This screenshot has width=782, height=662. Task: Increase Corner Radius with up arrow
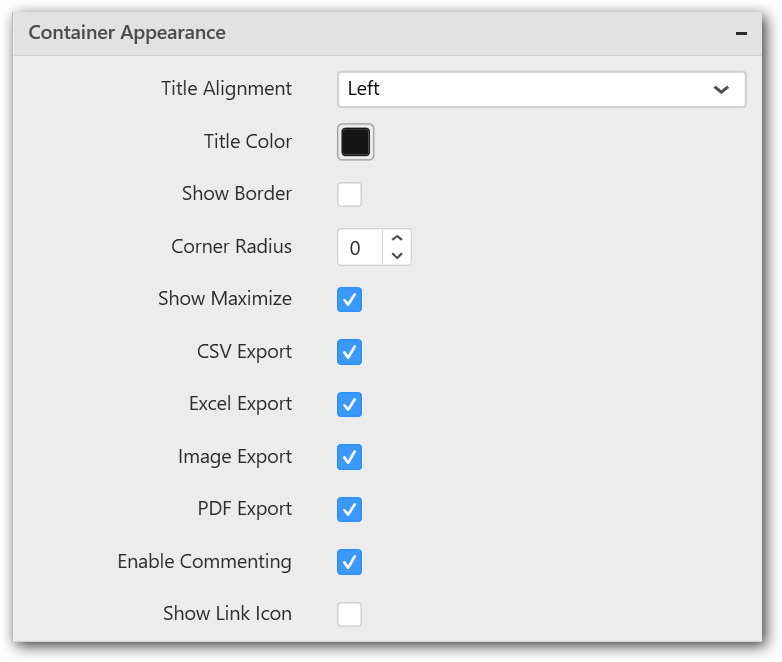pos(397,239)
